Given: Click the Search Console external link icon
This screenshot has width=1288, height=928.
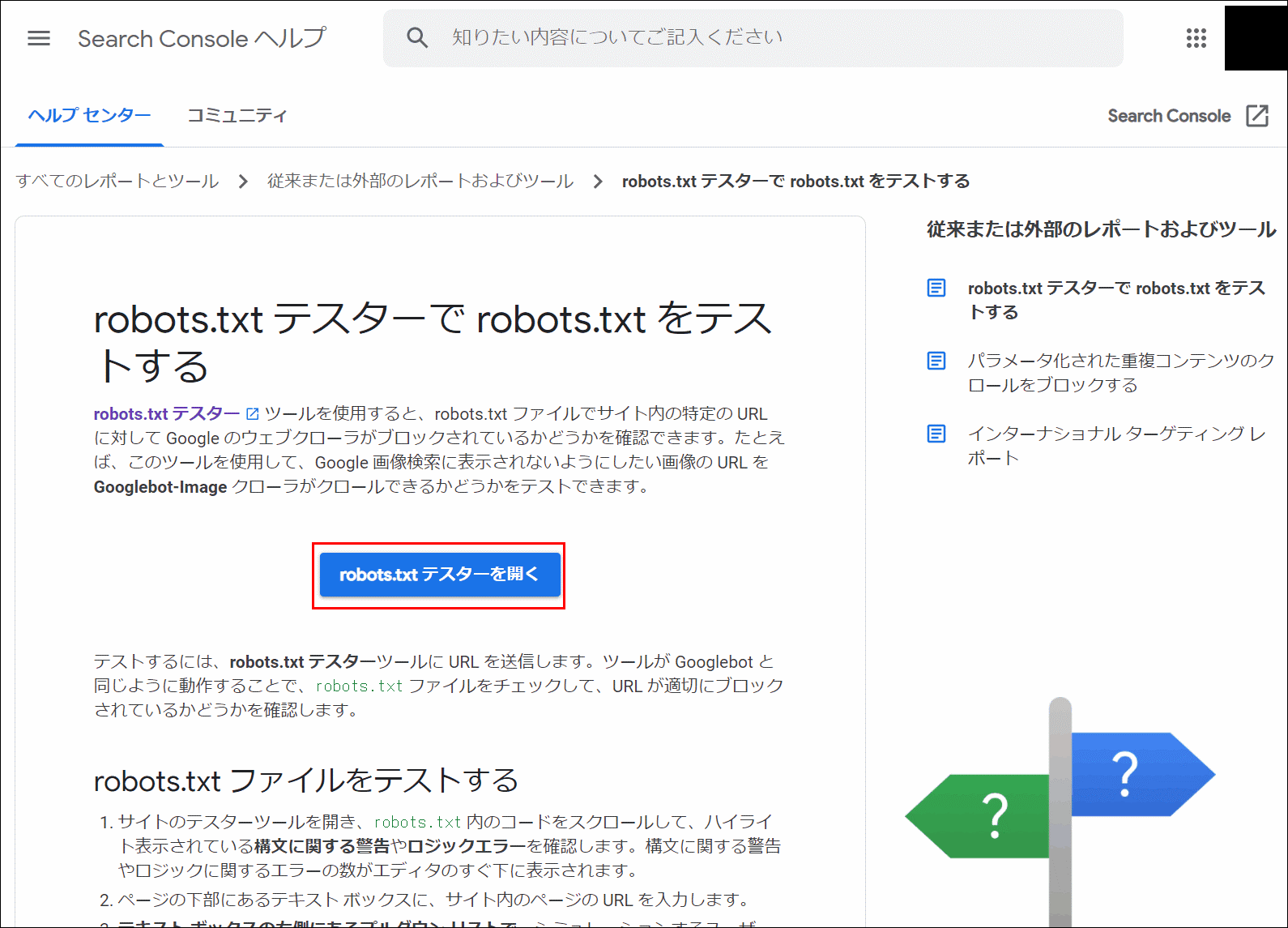Looking at the screenshot, I should 1257,116.
